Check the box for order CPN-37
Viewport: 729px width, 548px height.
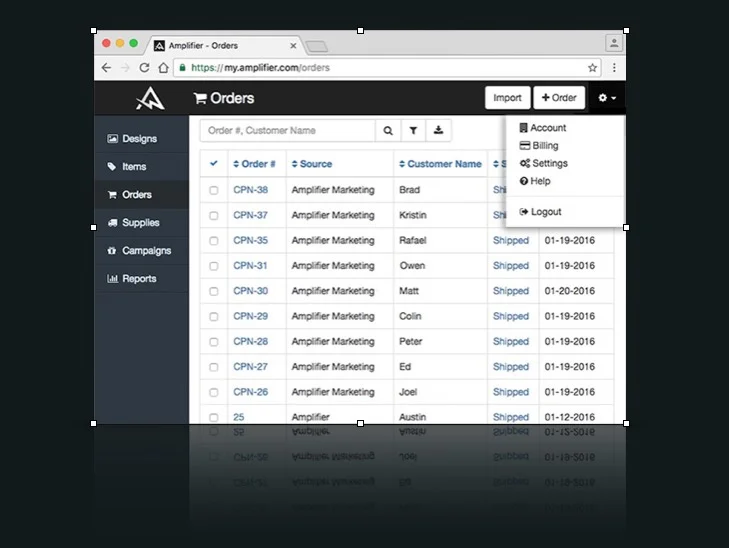[213, 215]
